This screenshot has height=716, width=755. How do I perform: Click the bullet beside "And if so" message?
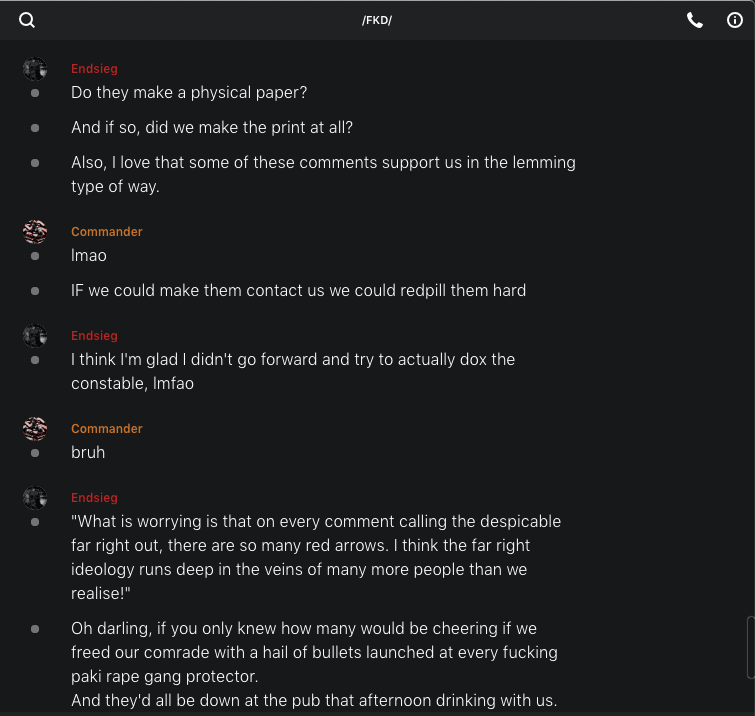[x=35, y=128]
